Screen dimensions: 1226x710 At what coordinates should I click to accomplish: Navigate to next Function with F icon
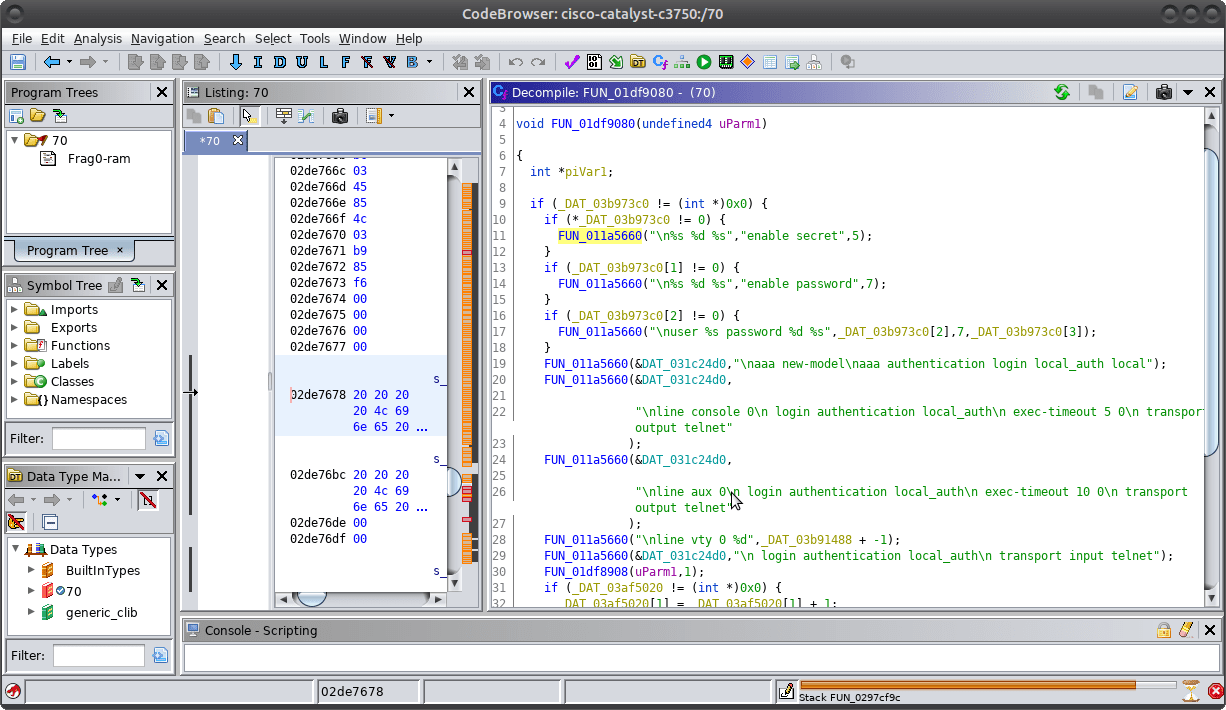(346, 62)
